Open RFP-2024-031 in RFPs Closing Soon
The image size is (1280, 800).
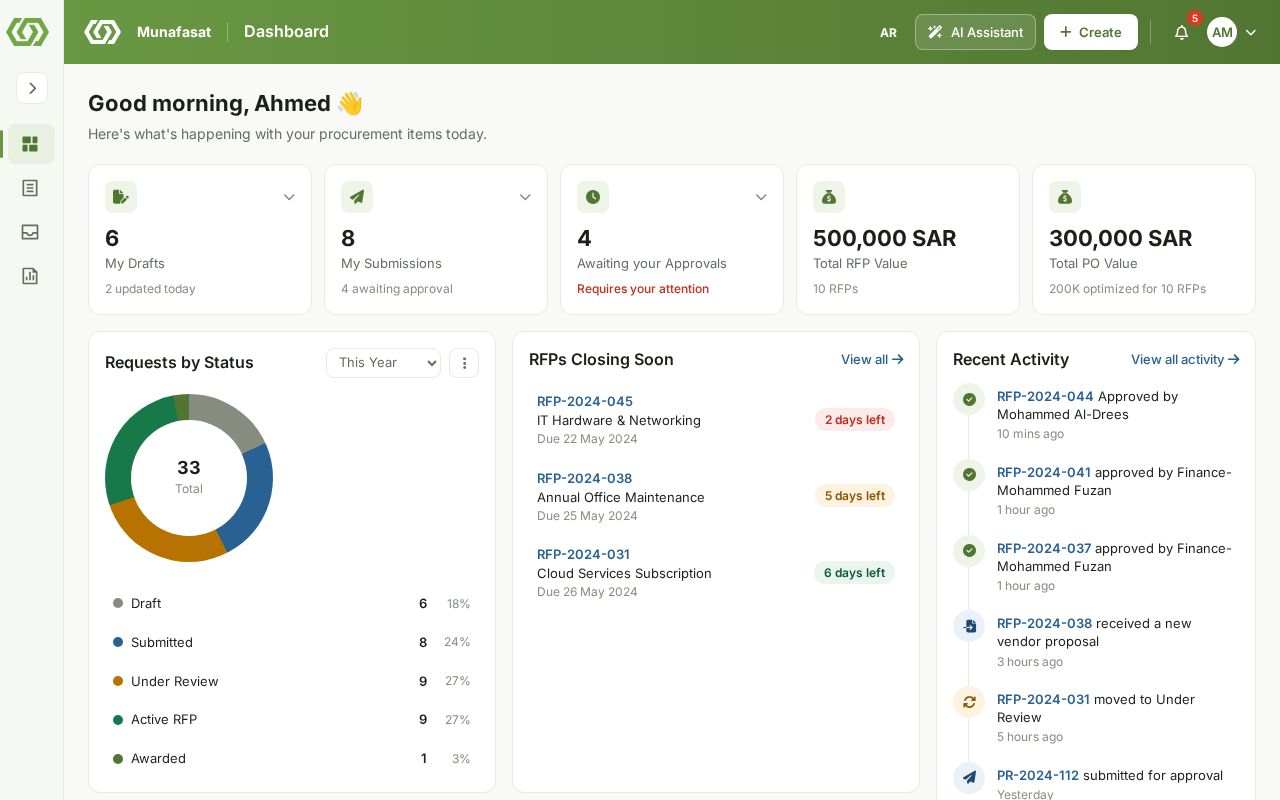tap(584, 554)
